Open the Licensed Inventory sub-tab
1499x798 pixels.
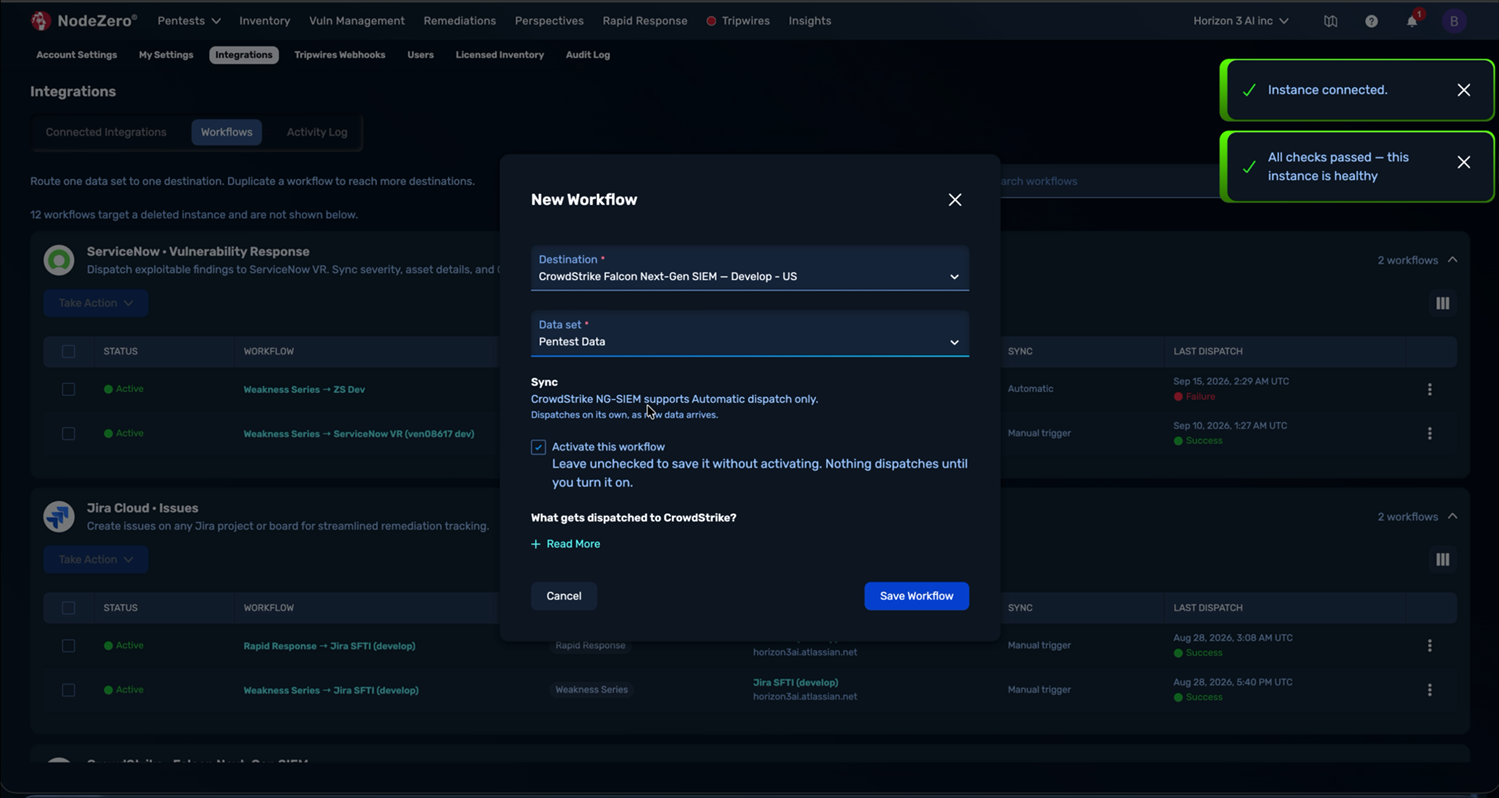click(500, 55)
